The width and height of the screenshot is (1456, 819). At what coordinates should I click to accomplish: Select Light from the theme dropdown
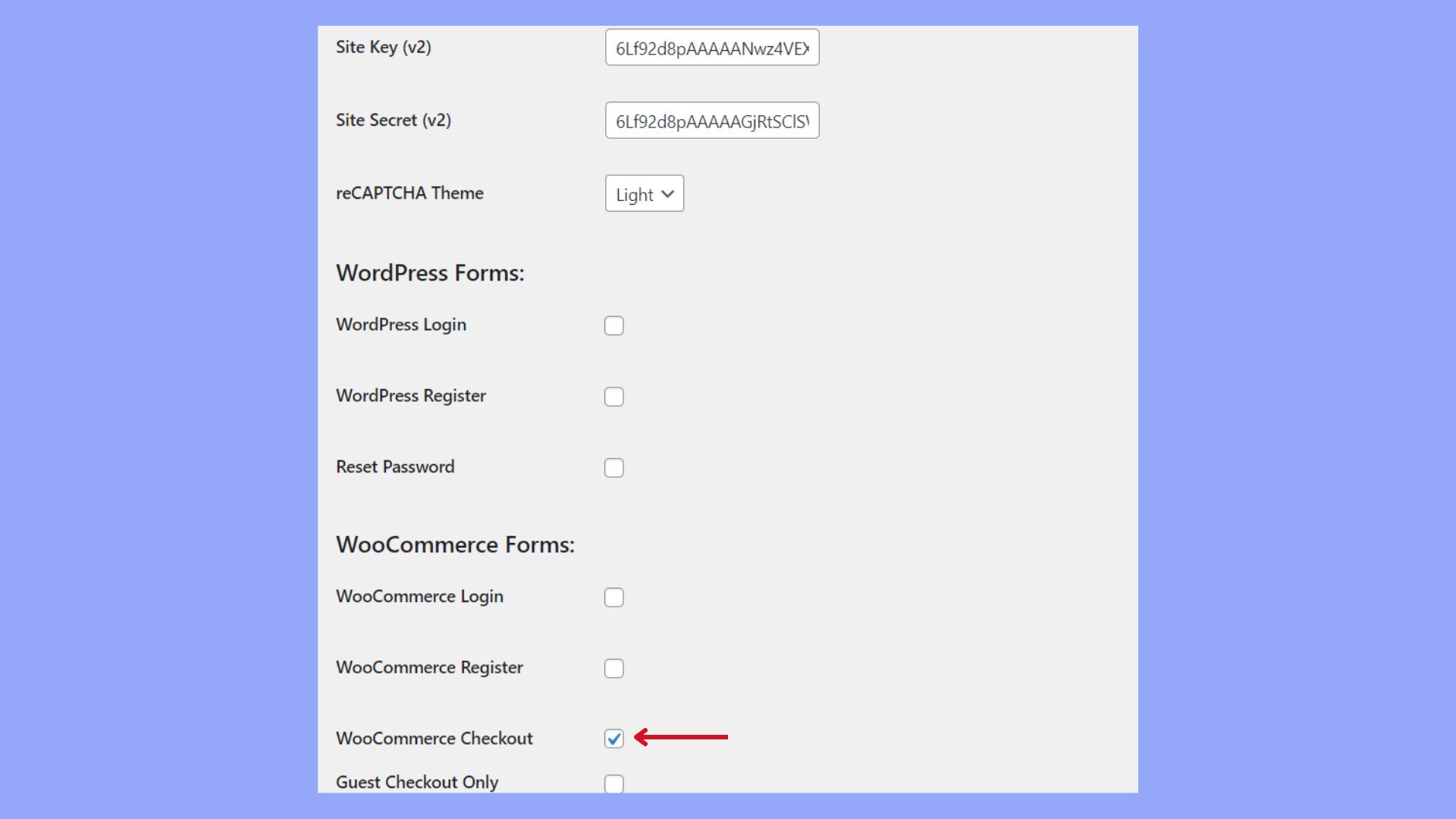[635, 193]
